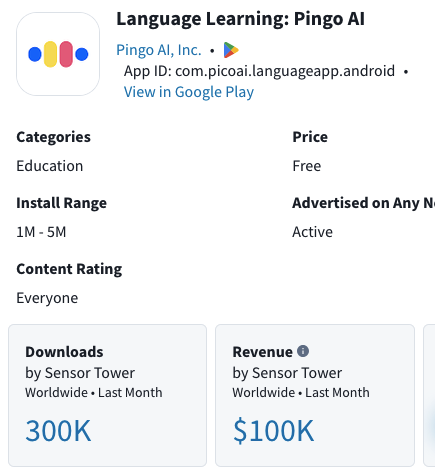435x473 pixels.
Task: Click the $100K revenue value
Action: tap(273, 431)
